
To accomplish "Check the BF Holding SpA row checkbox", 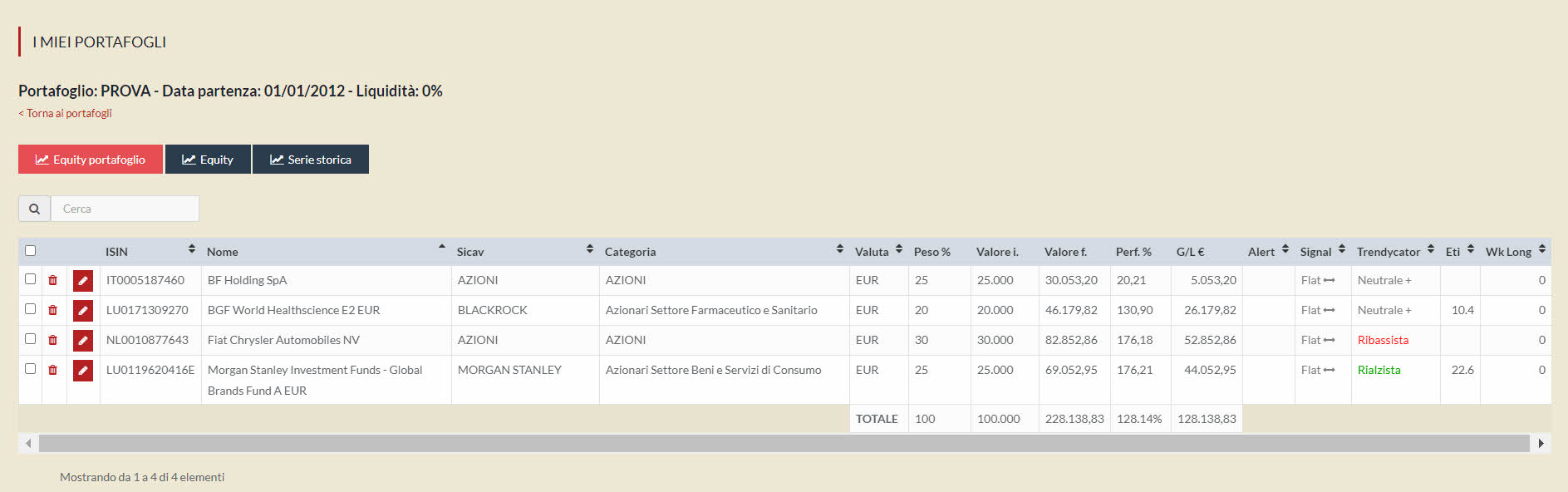I will click(x=31, y=279).
